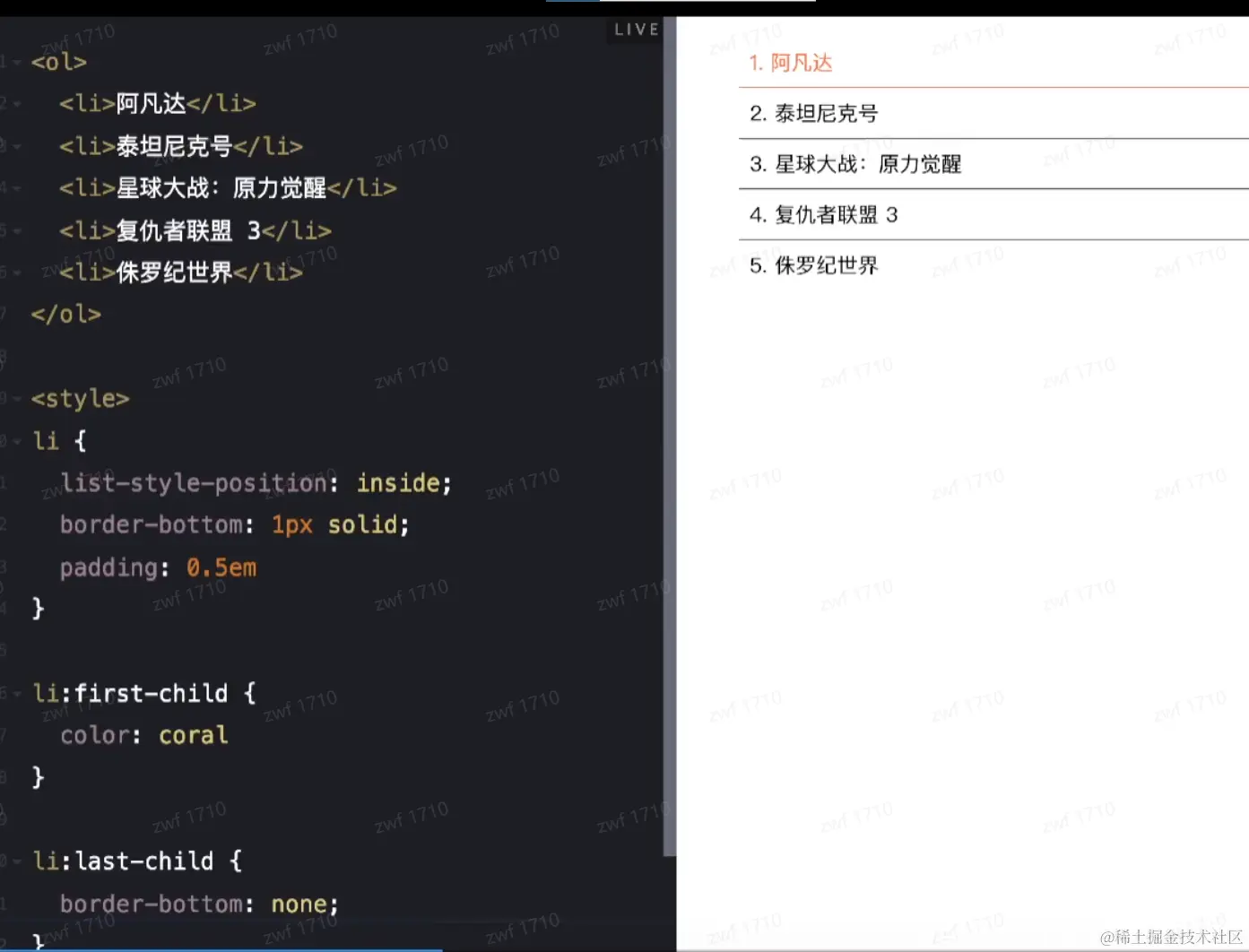Image resolution: width=1249 pixels, height=952 pixels.
Task: Collapse the <ol> code block fold arrow
Action: [17, 63]
